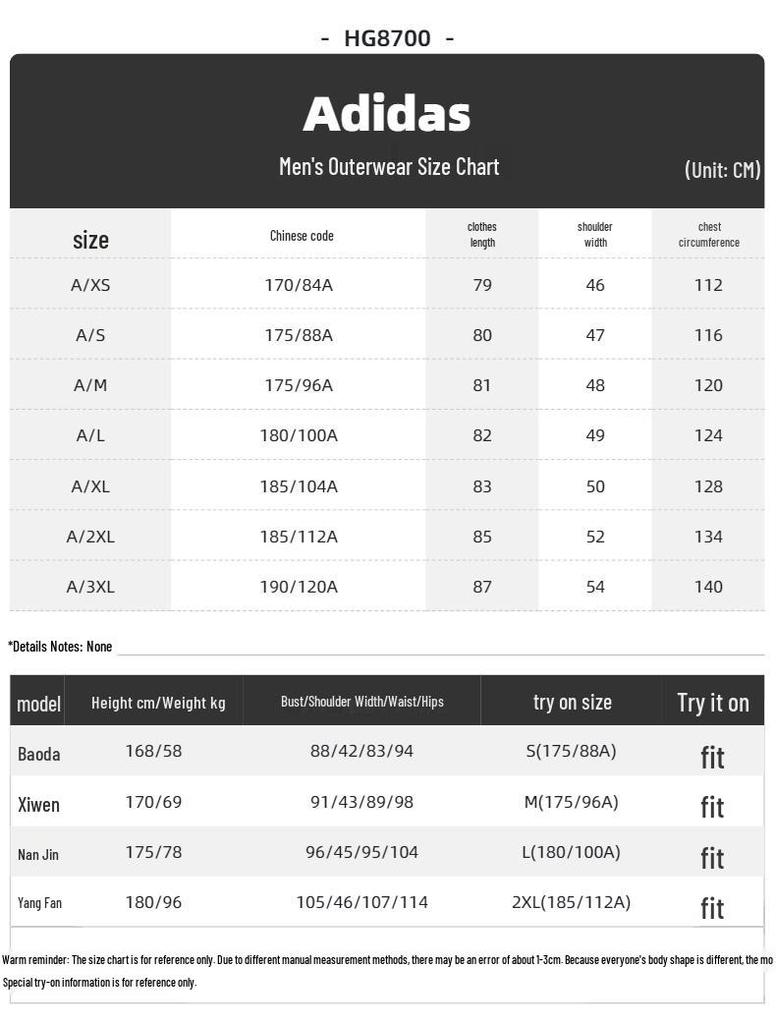Select Xiwen's M(175/96A) try on size

(x=572, y=802)
